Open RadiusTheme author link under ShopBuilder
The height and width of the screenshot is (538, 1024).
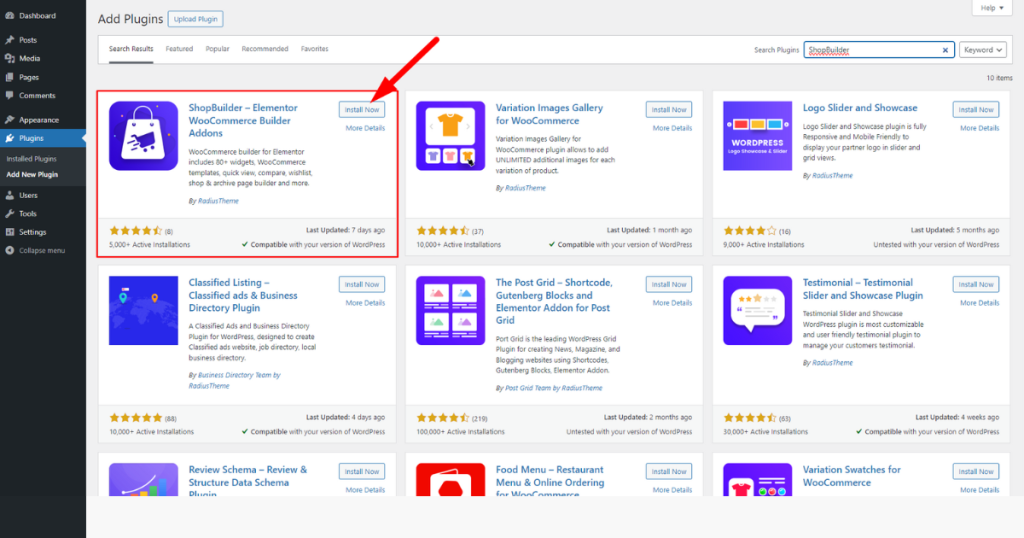pyautogui.click(x=218, y=201)
